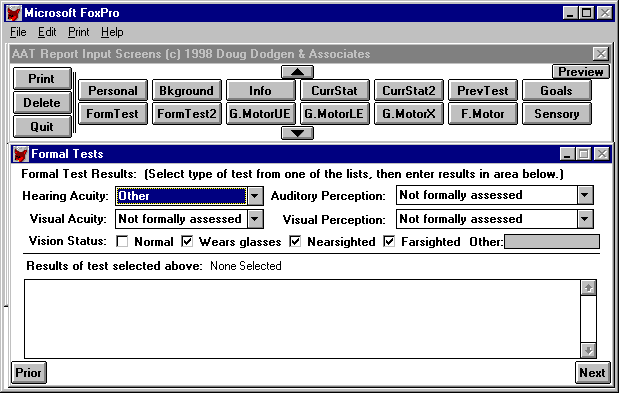Open the G.MotorLE screen
Viewport: 619px width, 393px height.
coord(335,114)
